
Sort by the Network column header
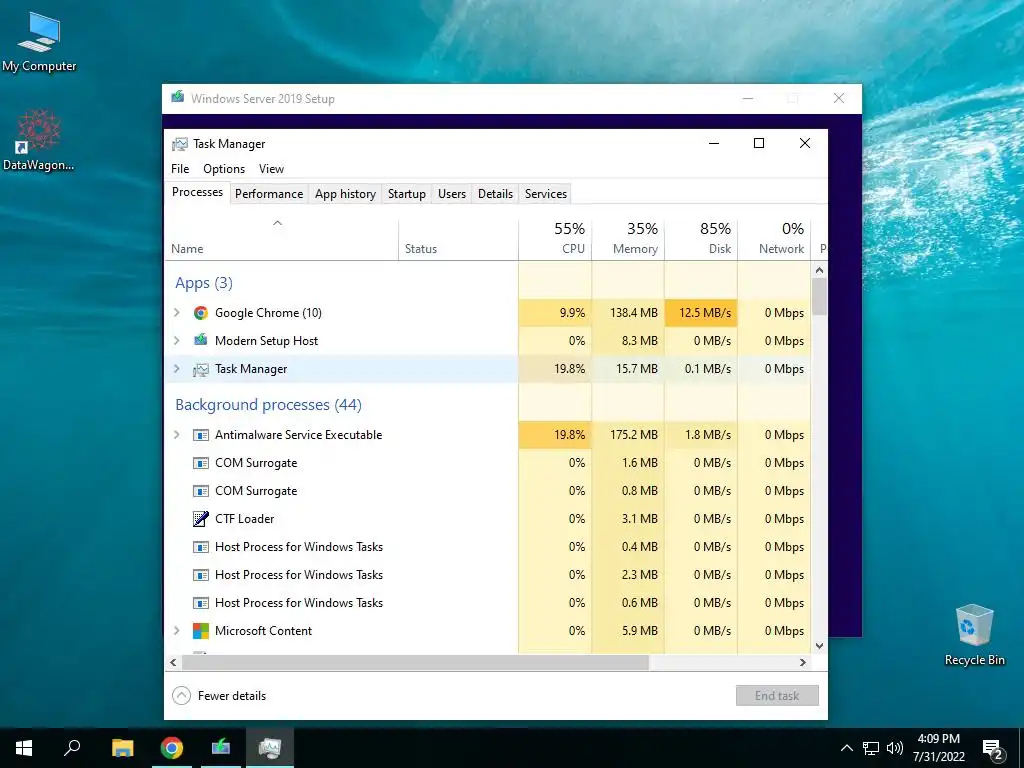[774, 239]
